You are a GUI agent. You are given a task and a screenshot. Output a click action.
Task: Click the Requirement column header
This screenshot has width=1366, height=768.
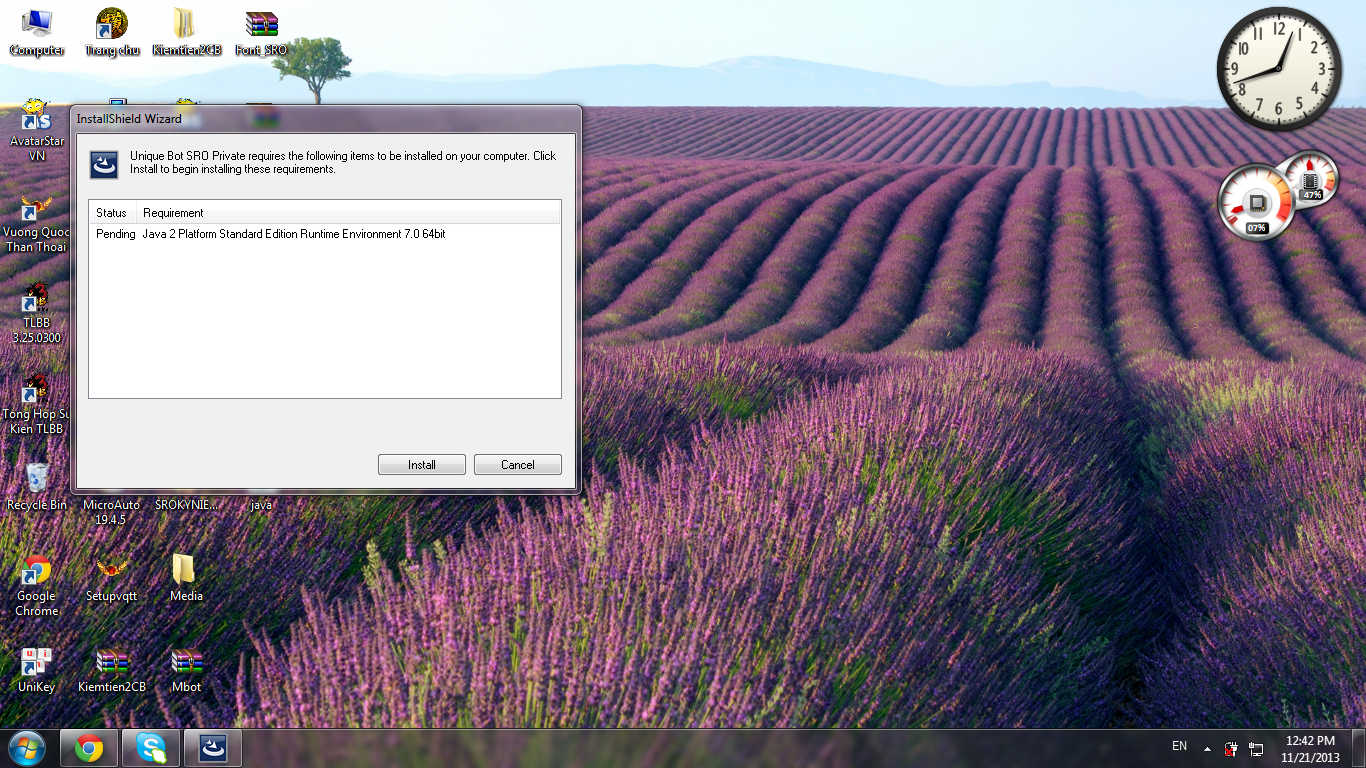349,213
